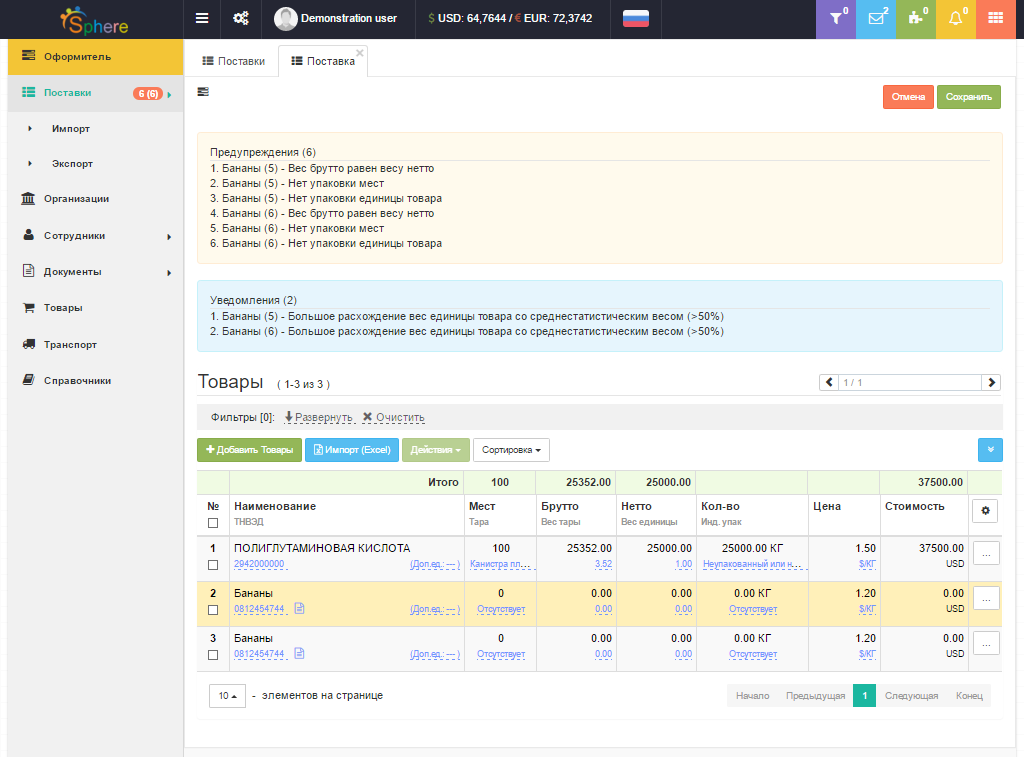Open the blue envelope messages icon
Viewport: 1024px width, 757px height.
pyautogui.click(x=875, y=18)
